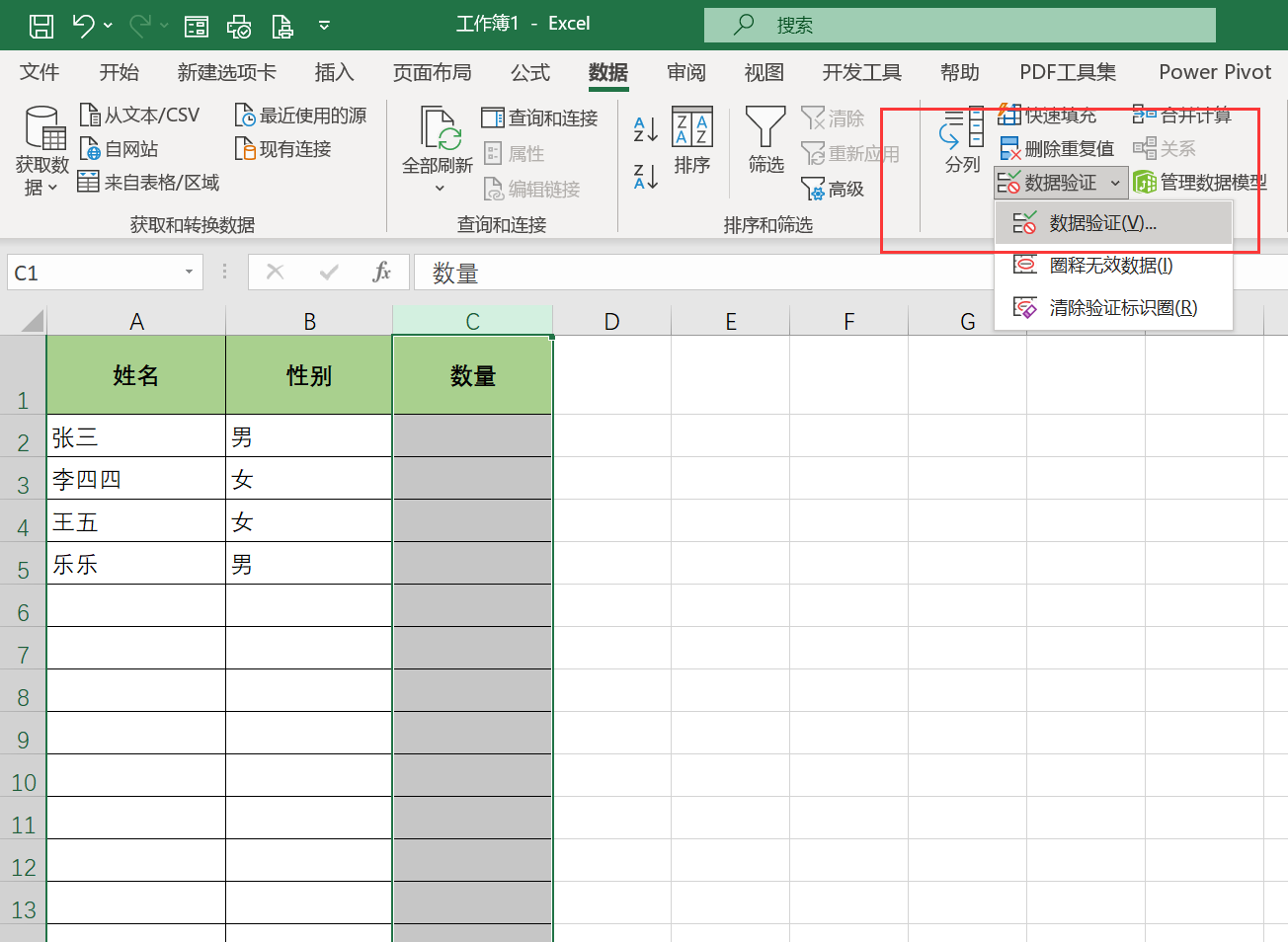
Task: Click header cell 数量 in column C
Action: [x=472, y=375]
